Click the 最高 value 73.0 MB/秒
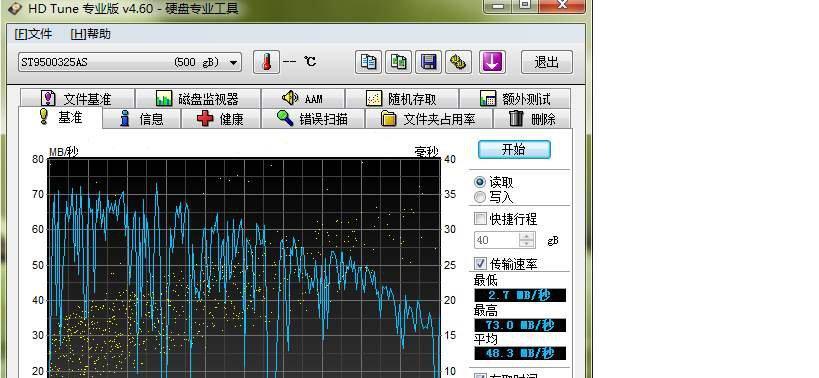 (520, 325)
